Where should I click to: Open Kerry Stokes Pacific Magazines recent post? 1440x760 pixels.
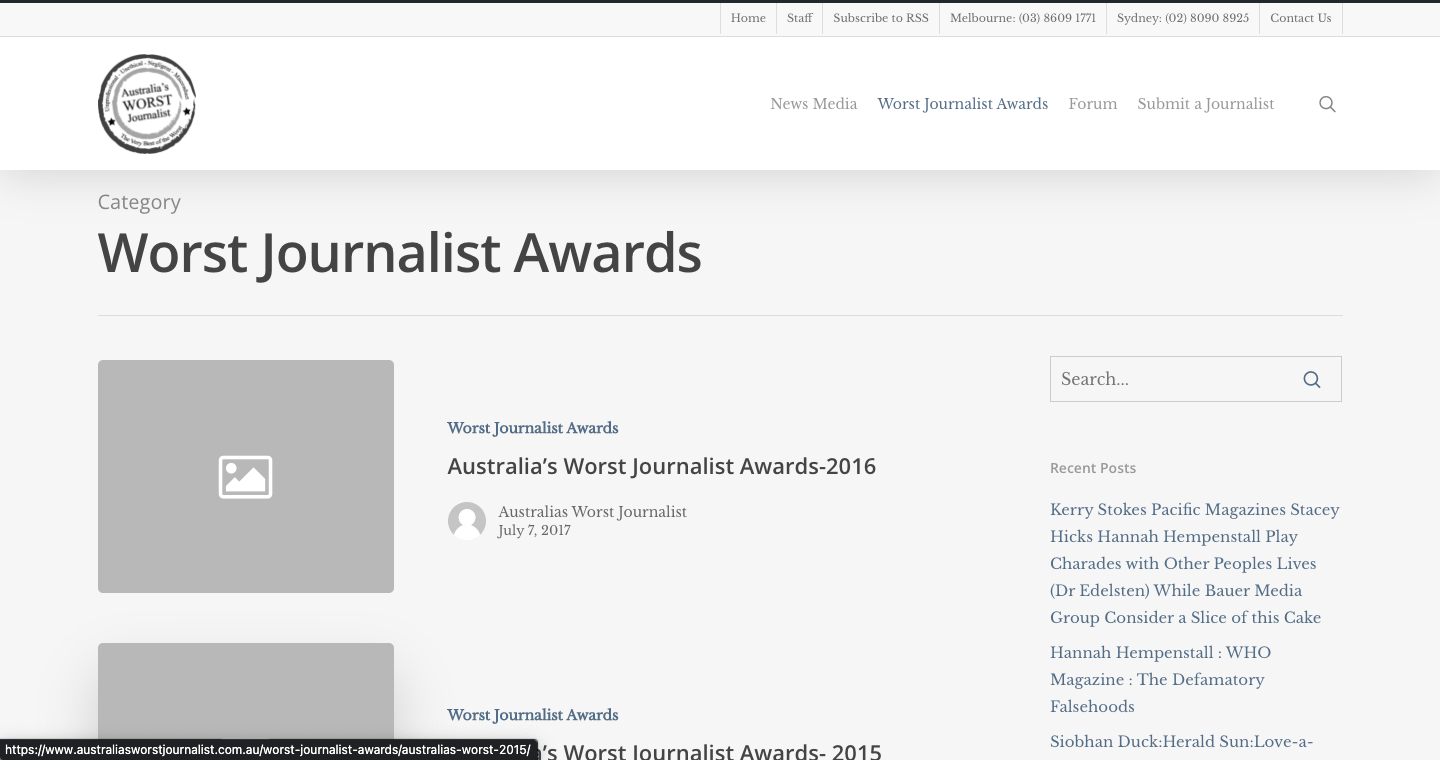tap(1195, 563)
